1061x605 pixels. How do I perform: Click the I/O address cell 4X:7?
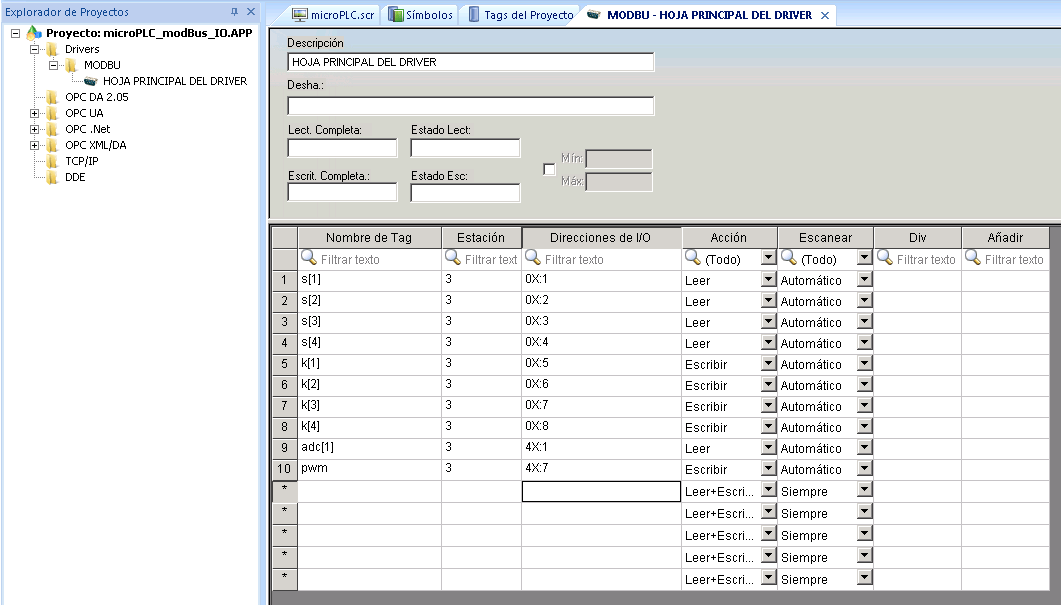click(x=601, y=468)
